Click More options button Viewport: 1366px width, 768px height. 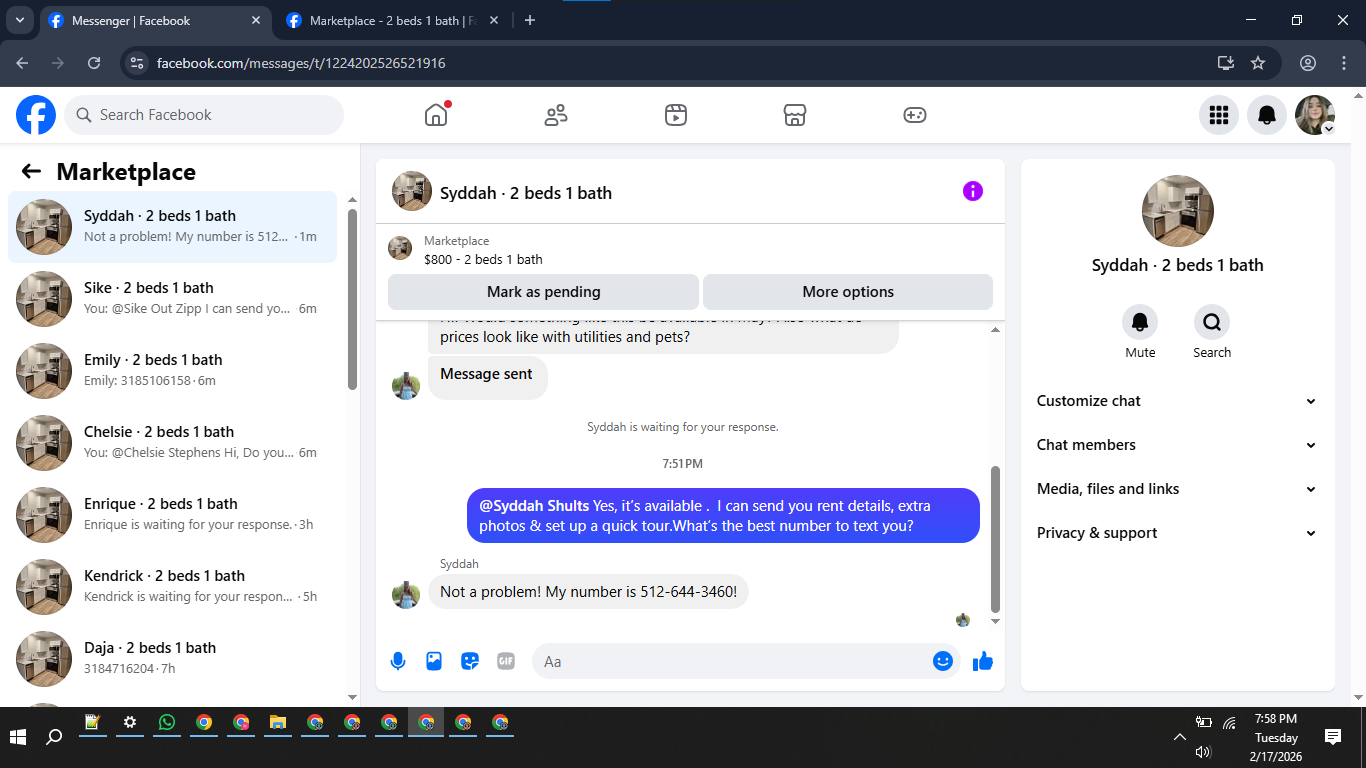(848, 292)
